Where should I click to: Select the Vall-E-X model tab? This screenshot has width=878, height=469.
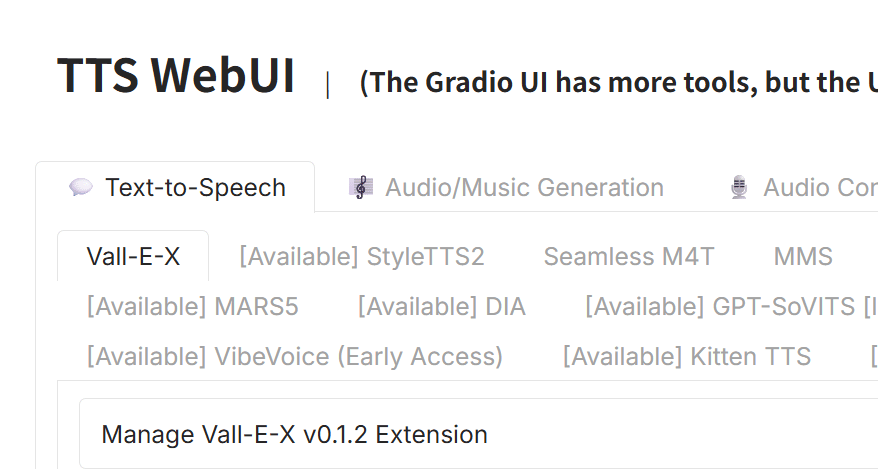133,256
